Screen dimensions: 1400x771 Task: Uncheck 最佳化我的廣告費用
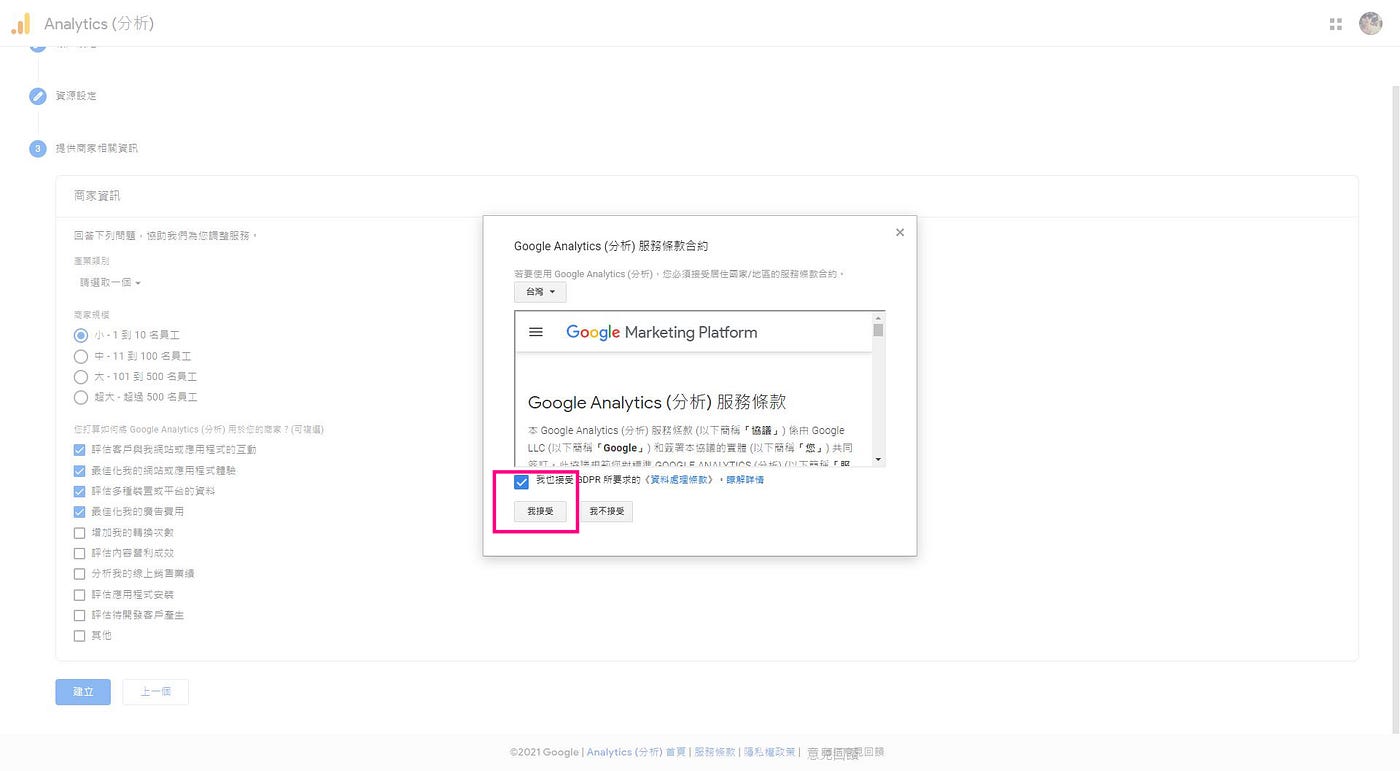(x=80, y=512)
